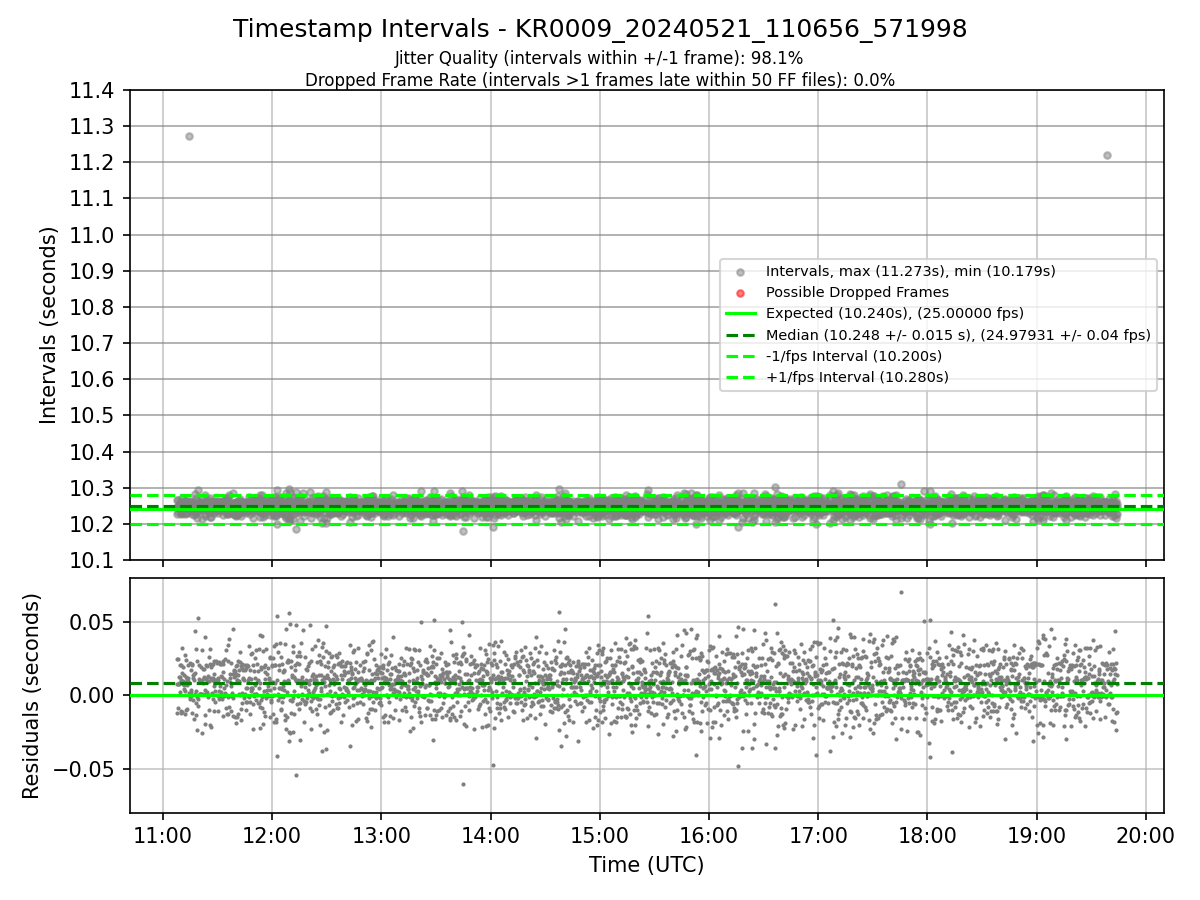Click the highest residual point near 0.07 seconds

(x=901, y=592)
